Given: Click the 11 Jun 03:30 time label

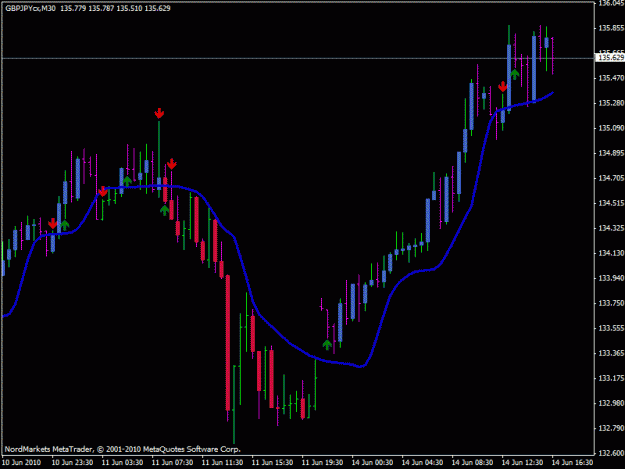Looking at the screenshot, I should tap(122, 462).
